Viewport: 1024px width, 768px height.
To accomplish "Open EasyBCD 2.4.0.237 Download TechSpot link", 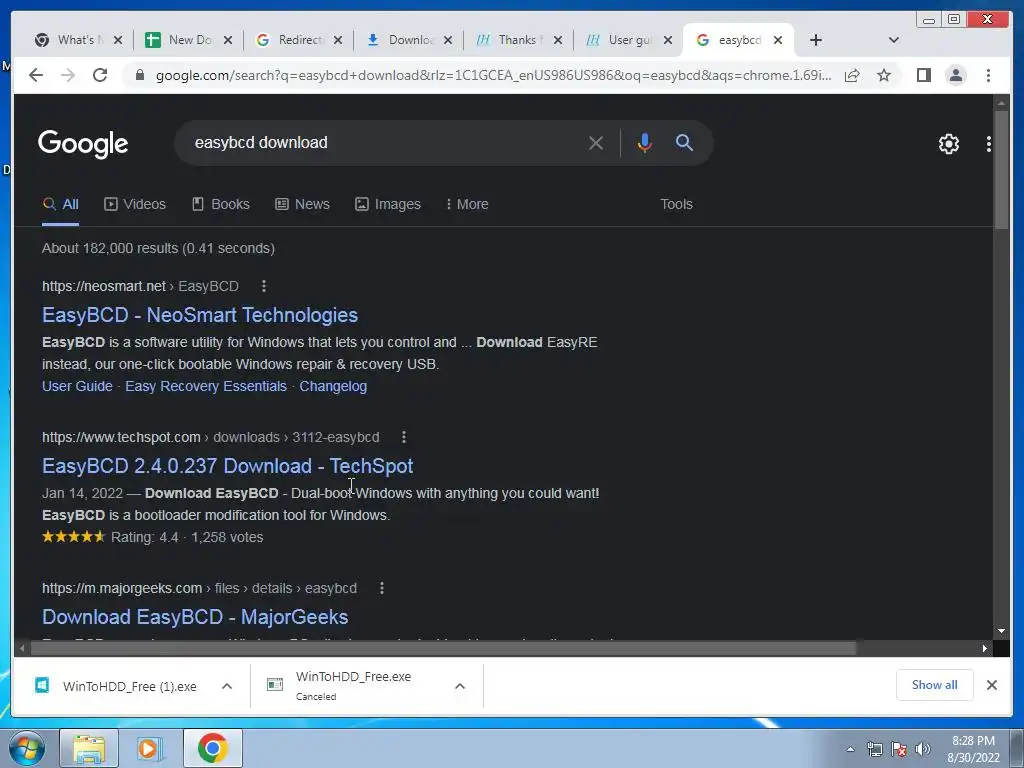I will (227, 466).
